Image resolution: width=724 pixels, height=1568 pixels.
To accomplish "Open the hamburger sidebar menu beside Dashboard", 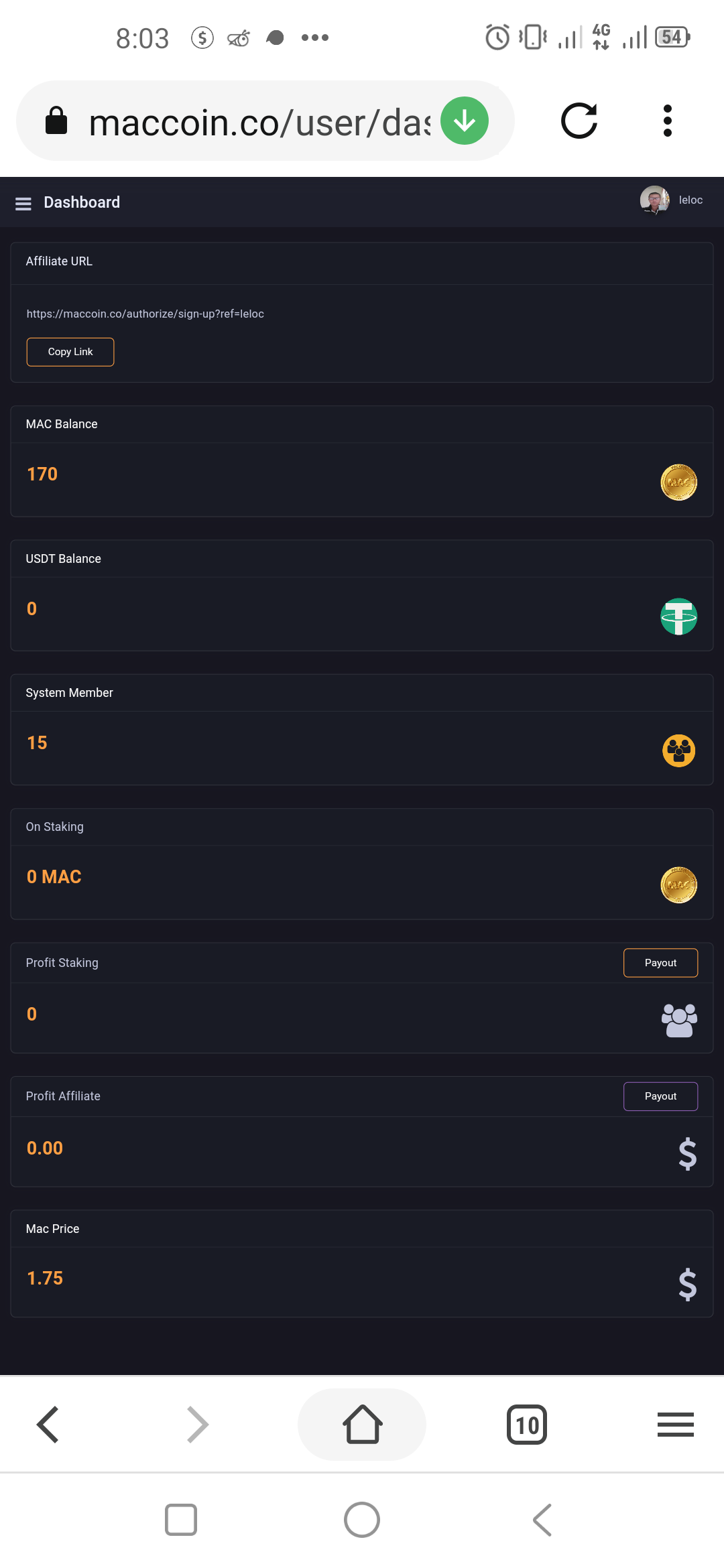I will point(23,204).
